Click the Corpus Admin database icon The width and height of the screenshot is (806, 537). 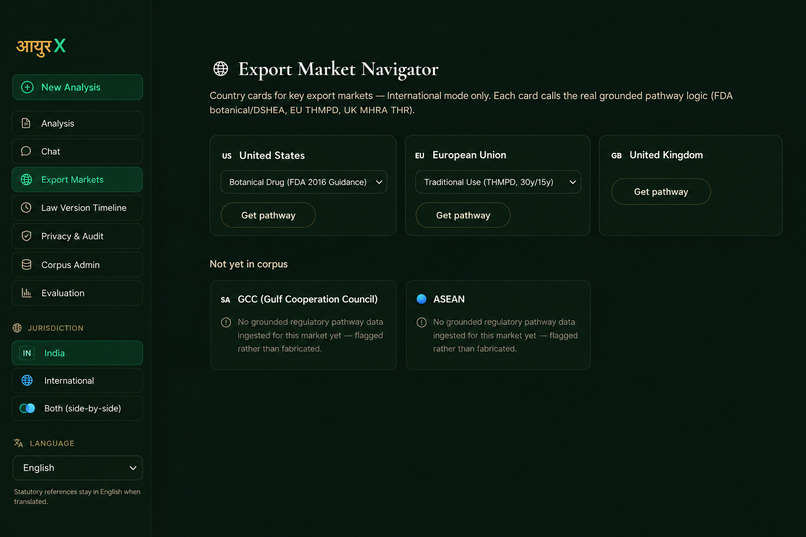point(26,265)
